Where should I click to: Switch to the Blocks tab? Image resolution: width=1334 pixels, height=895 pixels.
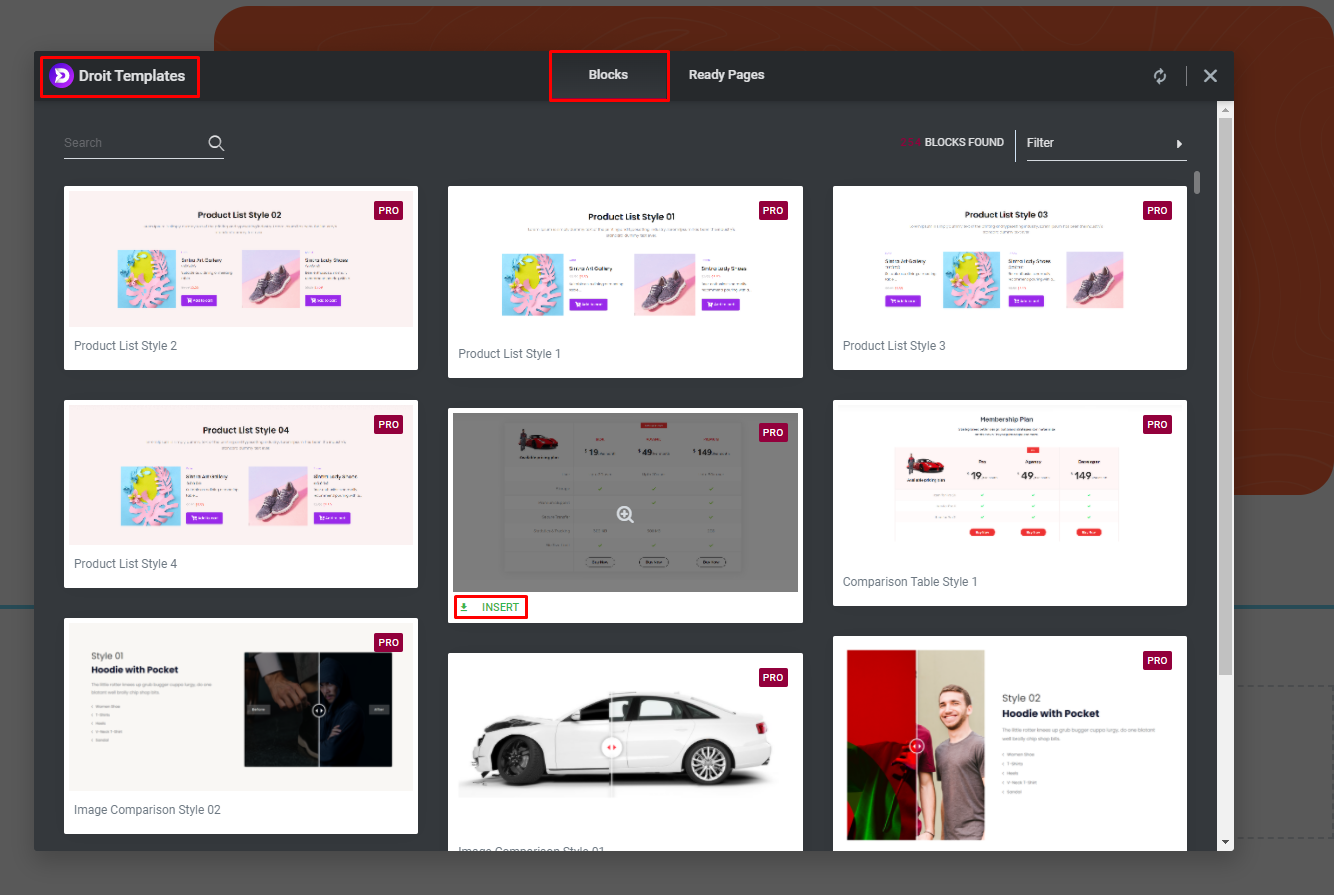608,75
